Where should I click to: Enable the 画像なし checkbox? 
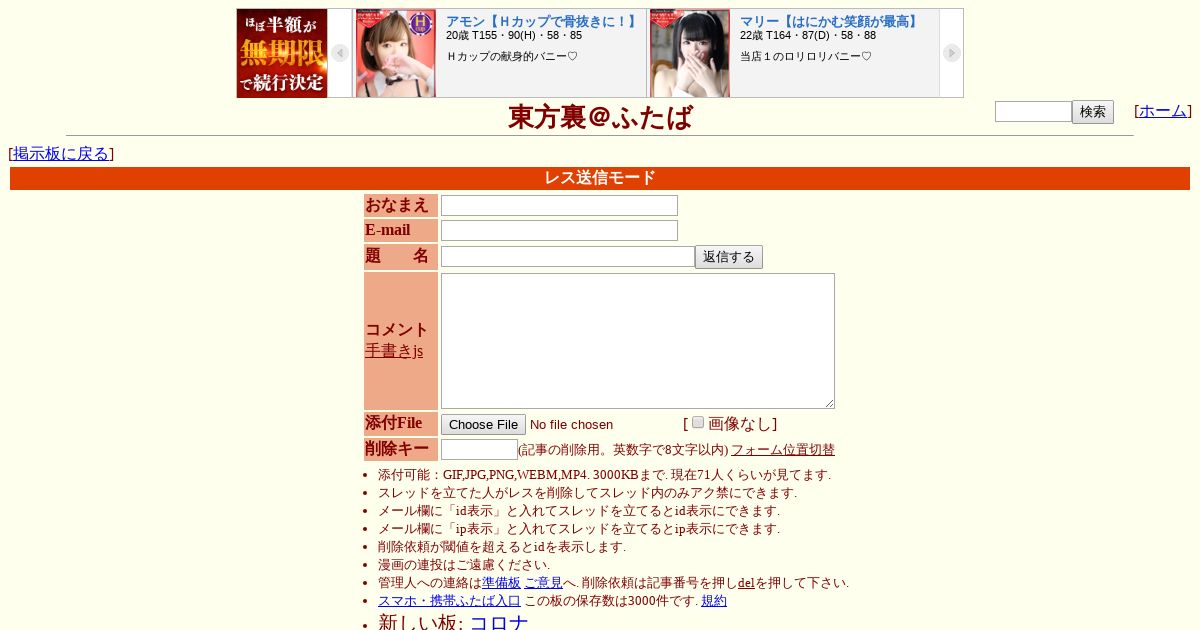pos(698,422)
